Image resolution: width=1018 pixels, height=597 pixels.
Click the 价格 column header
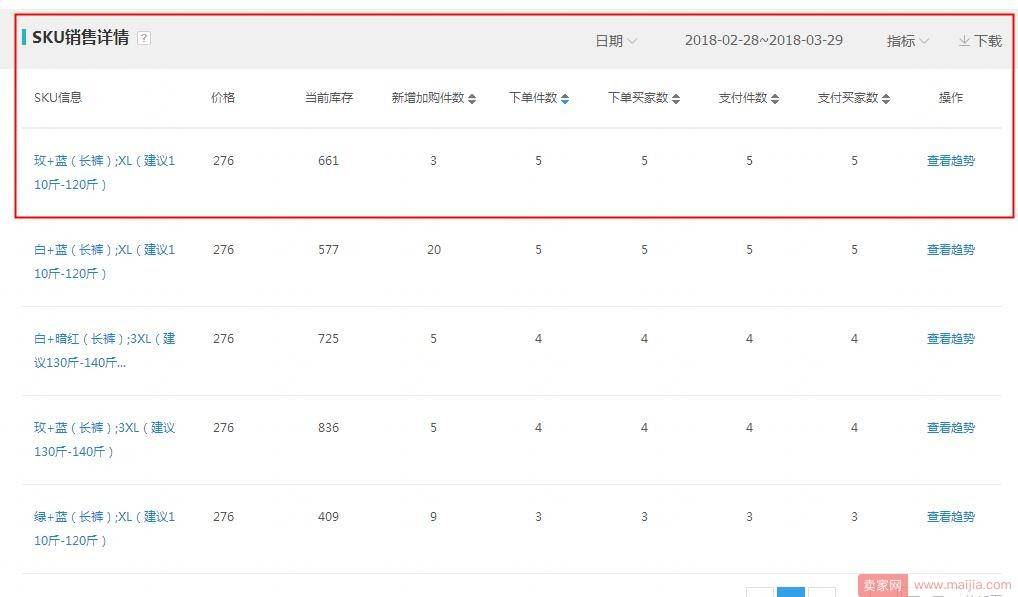[x=223, y=98]
